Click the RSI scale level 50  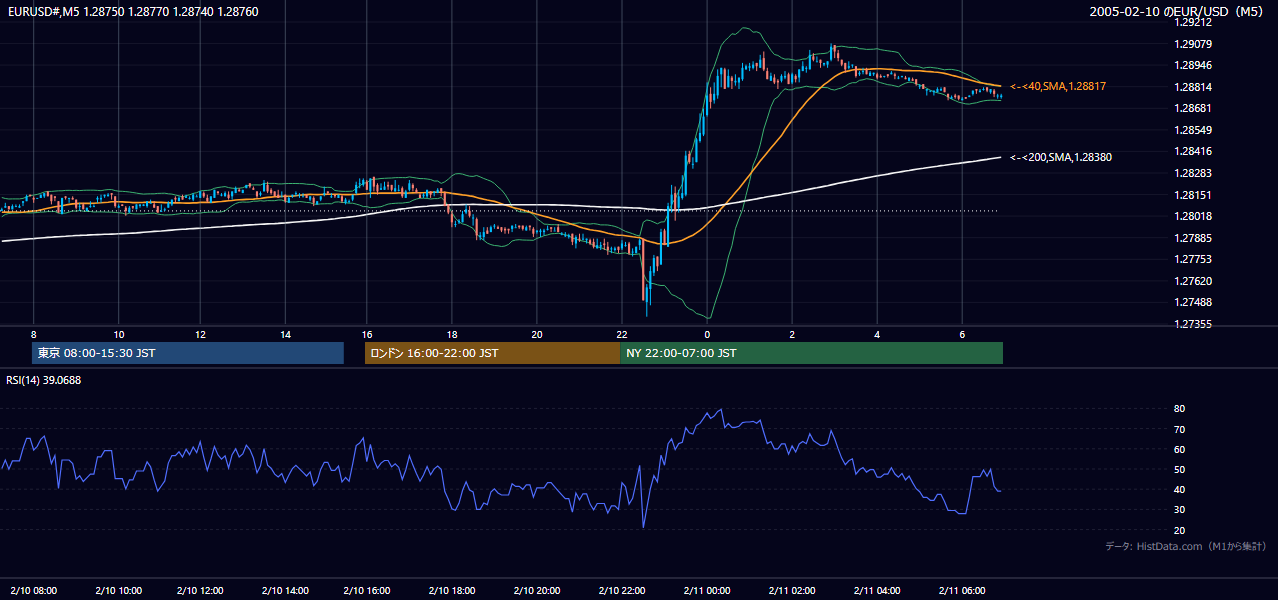coord(1180,469)
